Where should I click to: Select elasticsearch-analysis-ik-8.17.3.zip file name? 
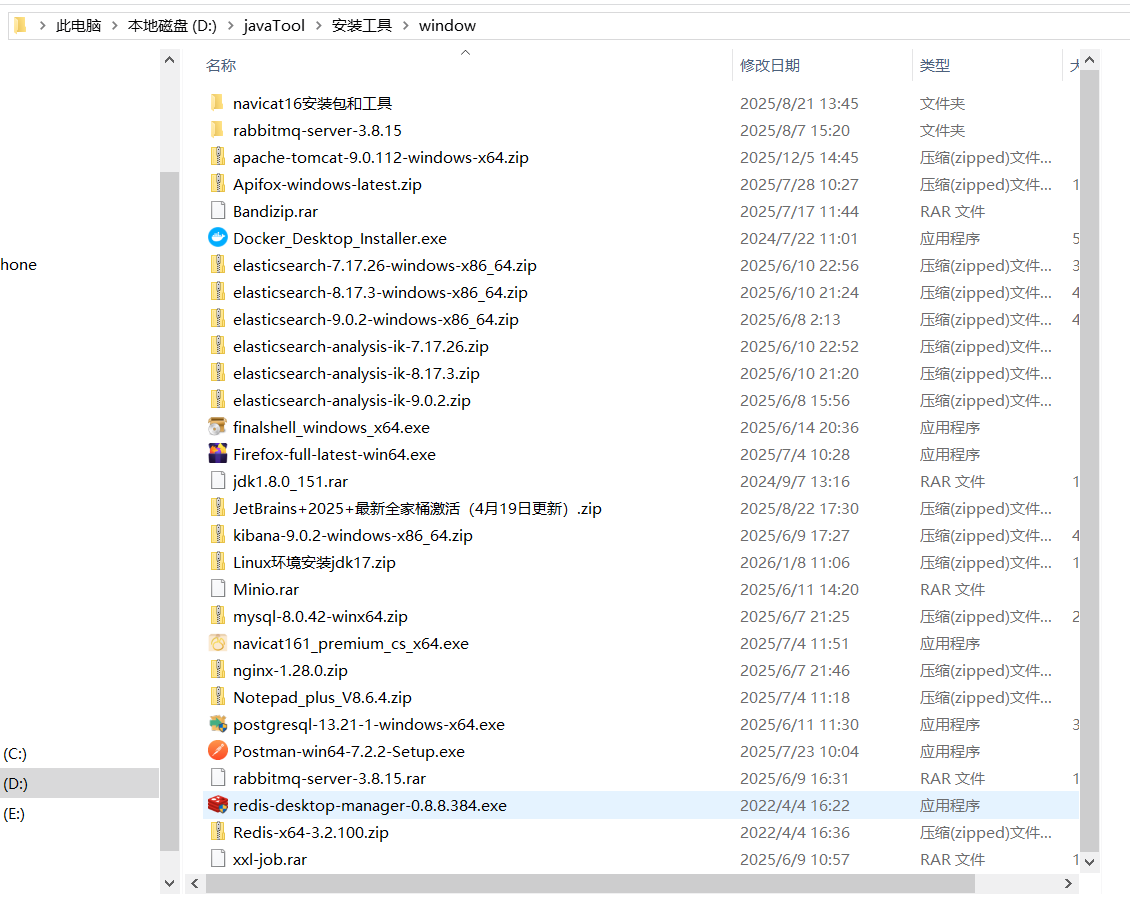[356, 373]
